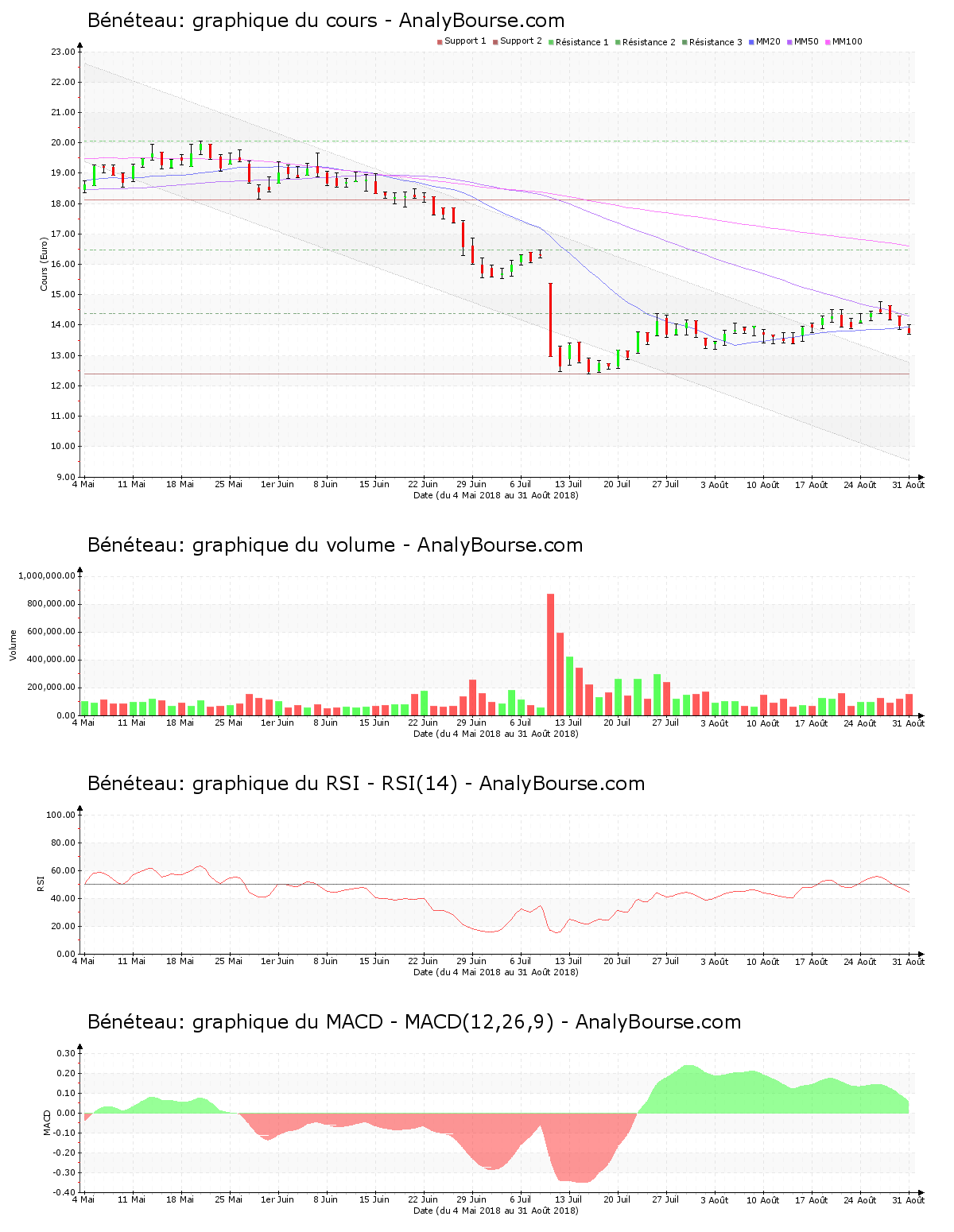Click the Support 1 legend color square
The height and width of the screenshot is (1232, 954).
(440, 42)
